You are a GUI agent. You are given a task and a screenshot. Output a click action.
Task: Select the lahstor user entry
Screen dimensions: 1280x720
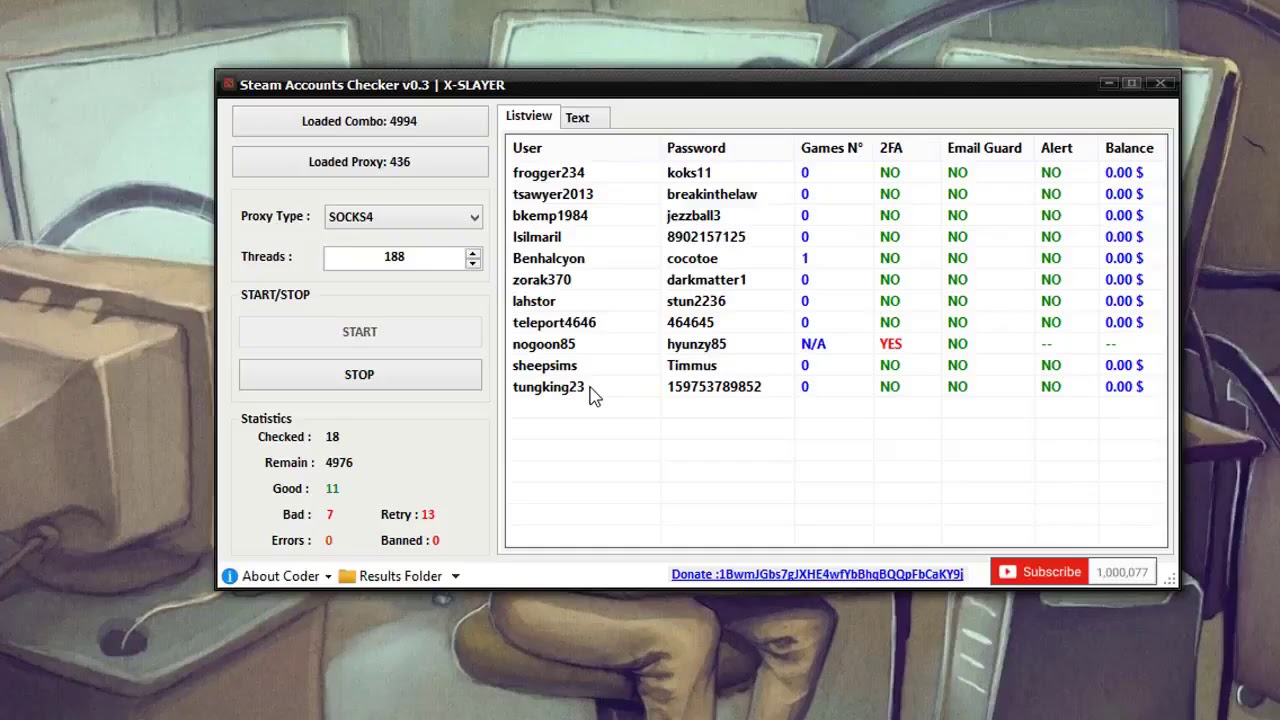(x=534, y=301)
